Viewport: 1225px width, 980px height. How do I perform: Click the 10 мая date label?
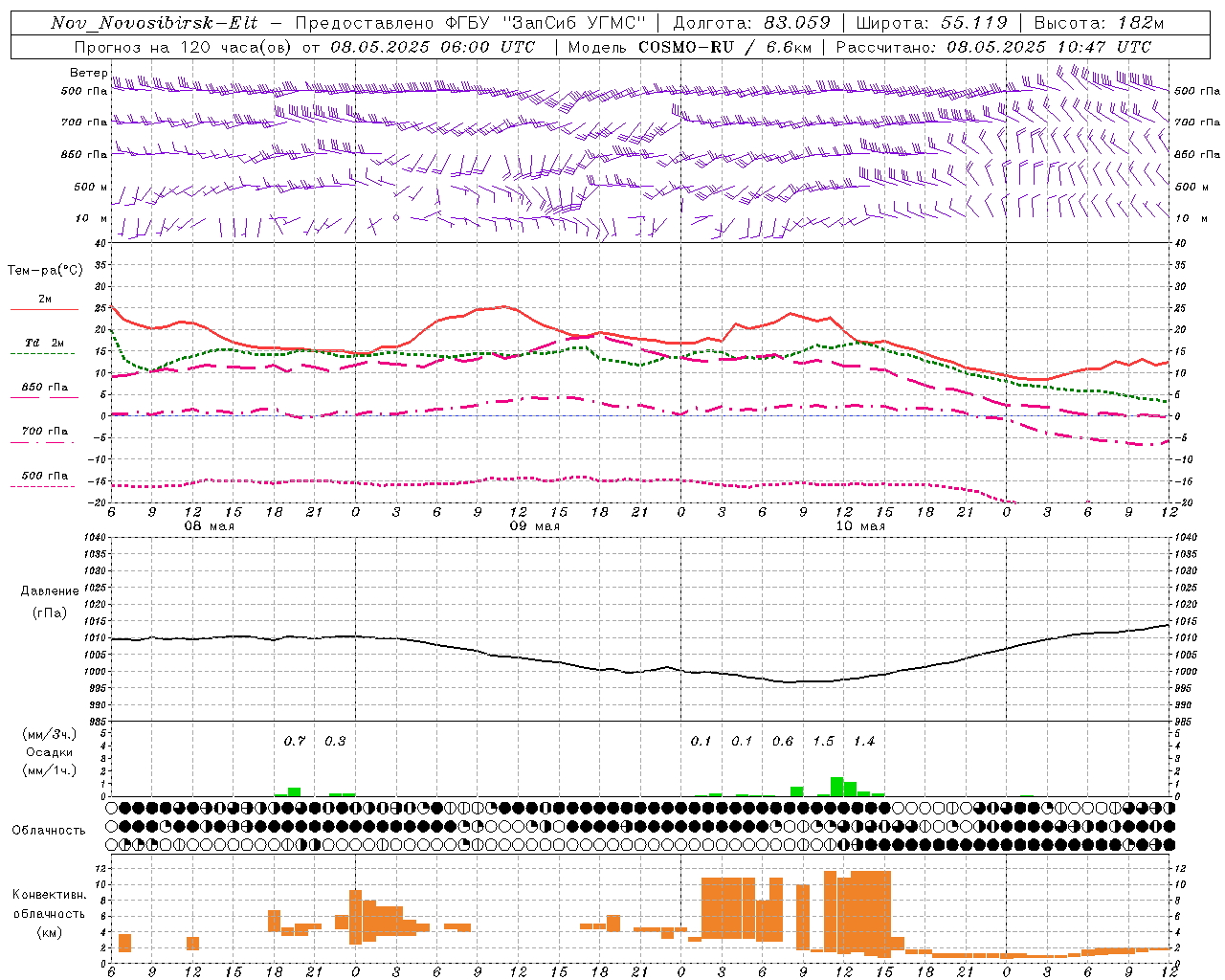click(x=859, y=526)
